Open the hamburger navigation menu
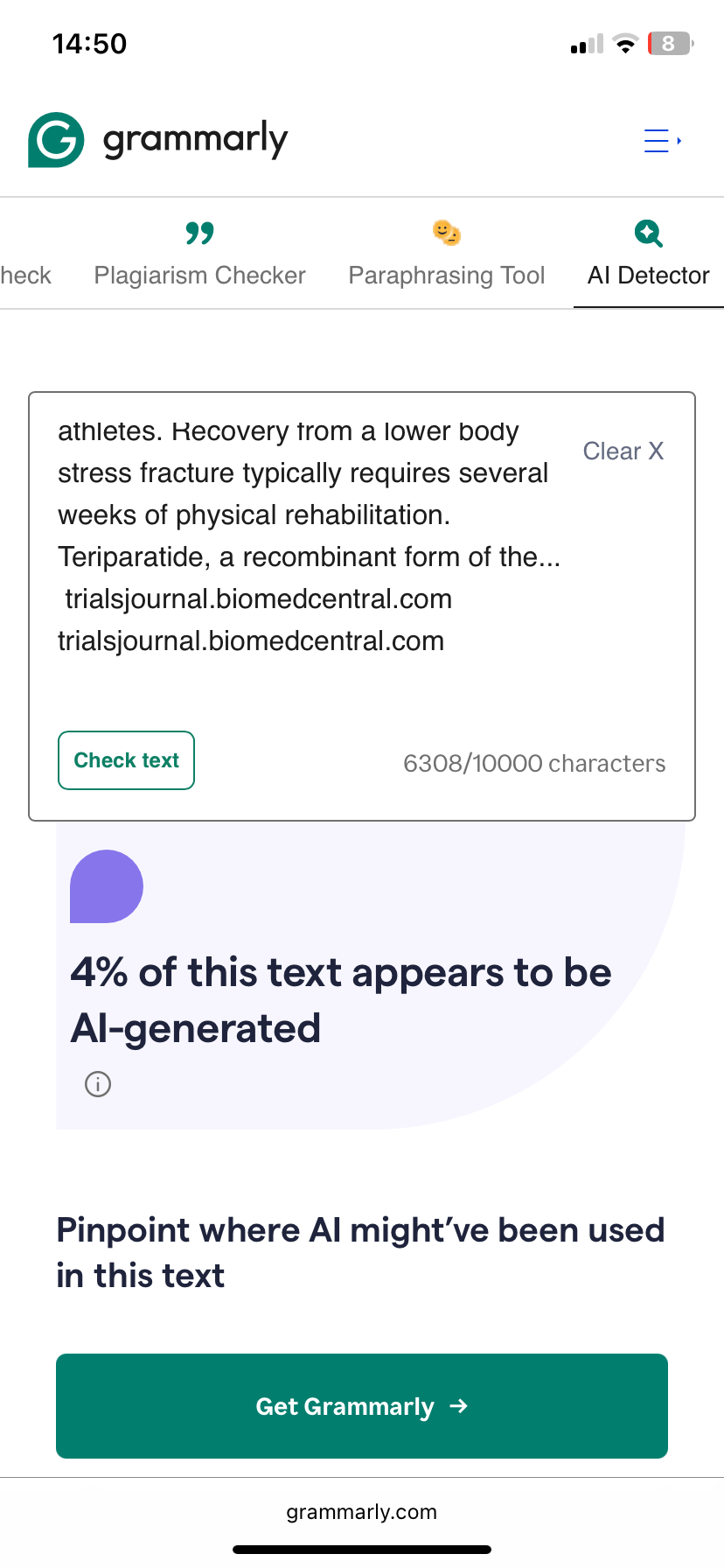724x1568 pixels. click(x=661, y=141)
